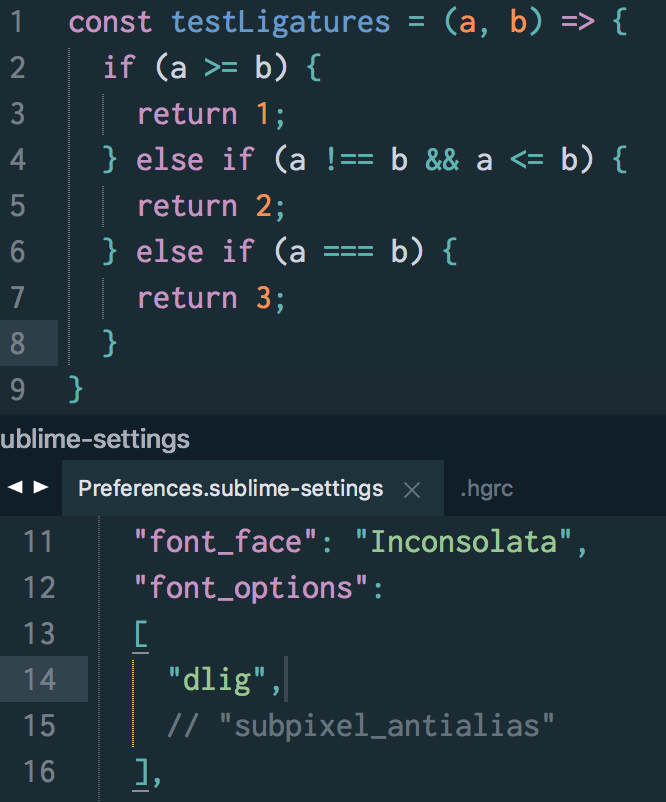Image resolution: width=666 pixels, height=802 pixels.
Task: Click the testLigatures function name
Action: (x=280, y=21)
